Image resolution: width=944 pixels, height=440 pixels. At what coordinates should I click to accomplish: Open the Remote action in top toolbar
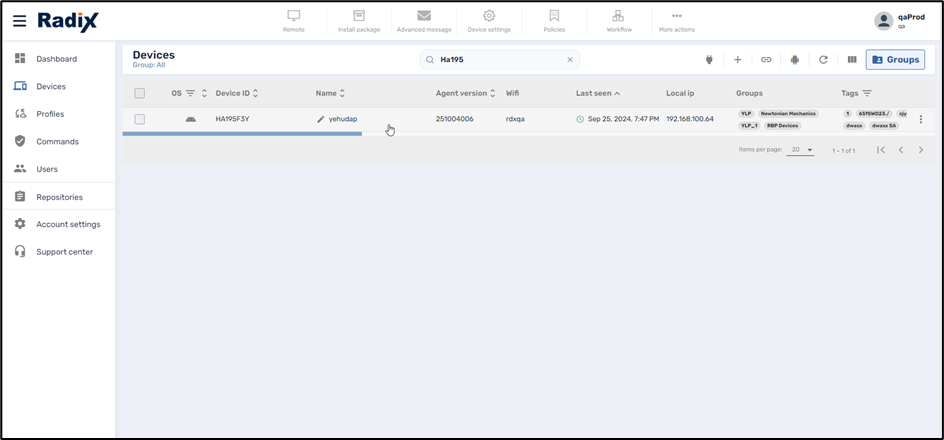(294, 21)
